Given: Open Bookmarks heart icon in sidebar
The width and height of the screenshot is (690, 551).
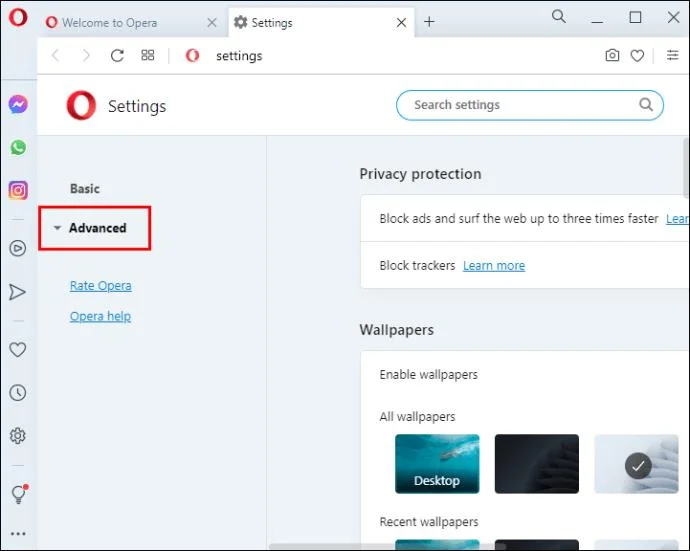Looking at the screenshot, I should [x=18, y=349].
